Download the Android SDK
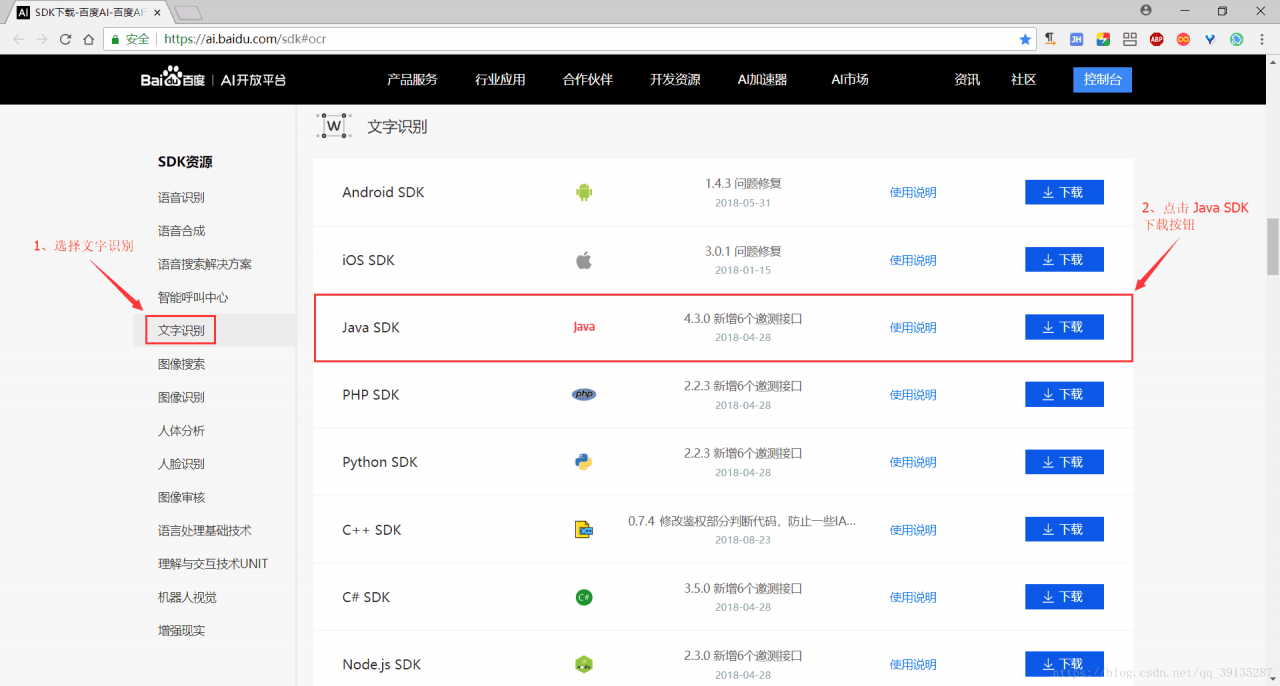The height and width of the screenshot is (686, 1280). [x=1064, y=192]
